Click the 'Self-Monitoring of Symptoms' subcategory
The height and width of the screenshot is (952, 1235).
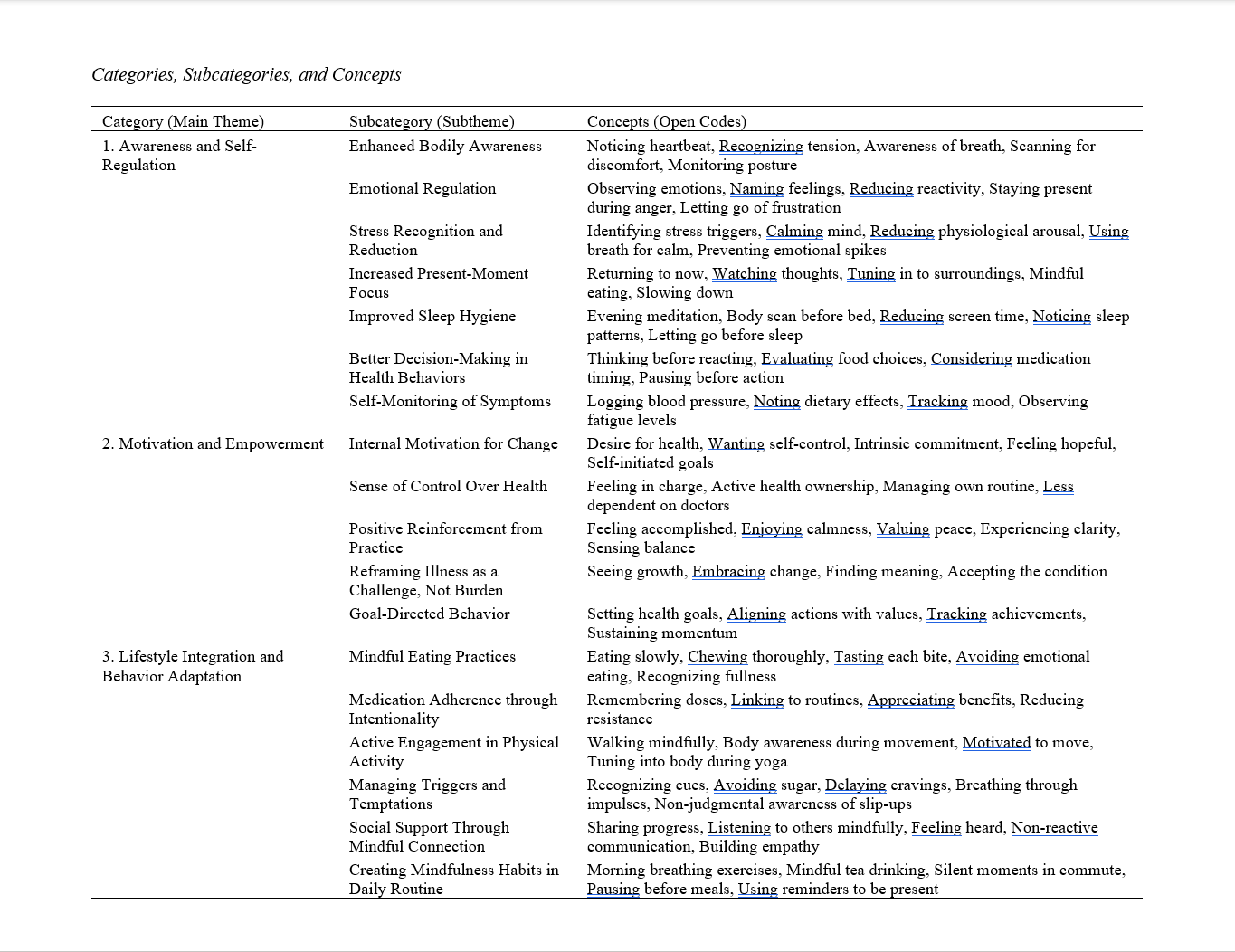point(450,401)
